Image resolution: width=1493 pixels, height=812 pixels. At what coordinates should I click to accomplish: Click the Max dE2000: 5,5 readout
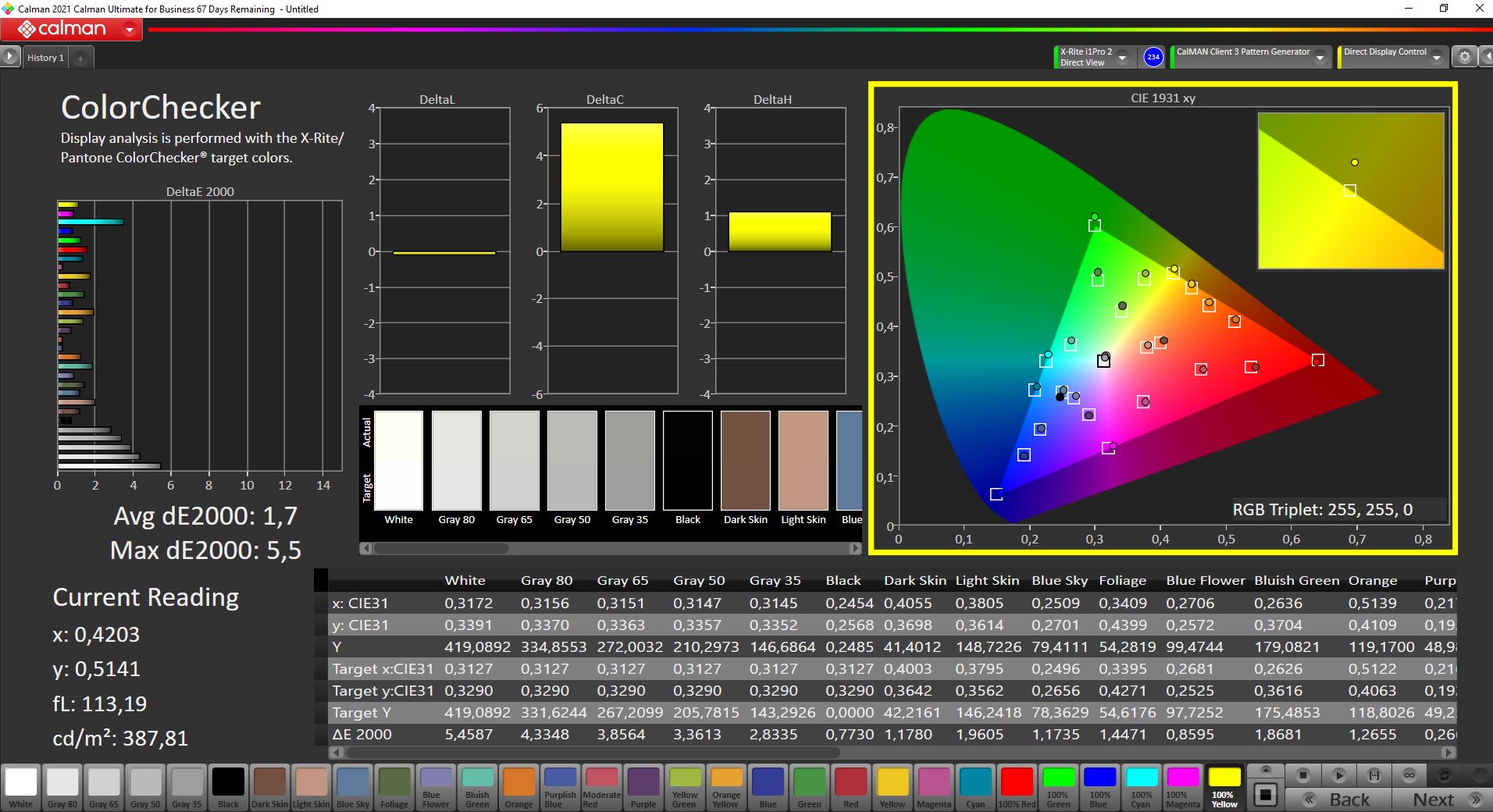pyautogui.click(x=205, y=550)
